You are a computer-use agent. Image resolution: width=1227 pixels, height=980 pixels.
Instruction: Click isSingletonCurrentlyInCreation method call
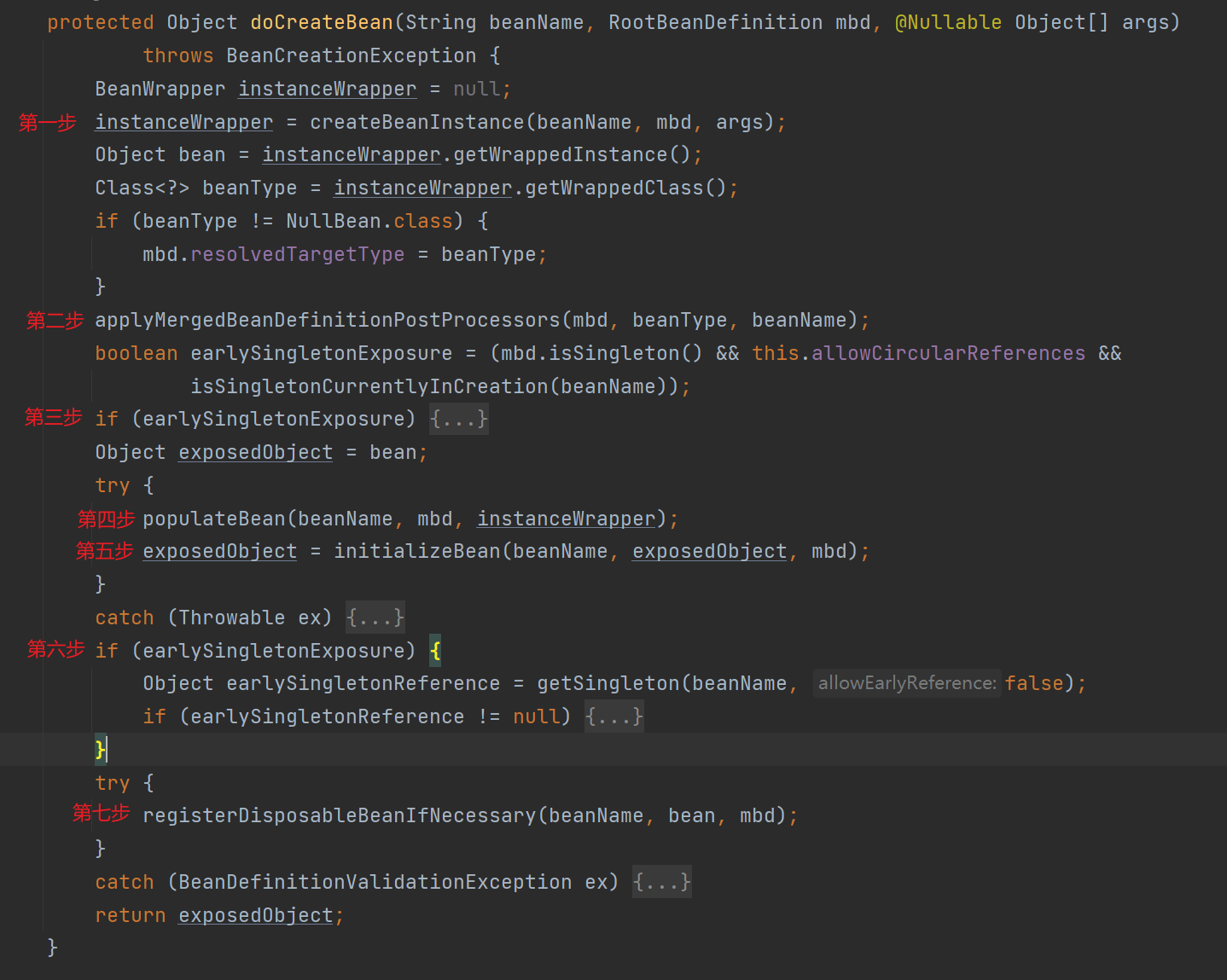click(369, 387)
